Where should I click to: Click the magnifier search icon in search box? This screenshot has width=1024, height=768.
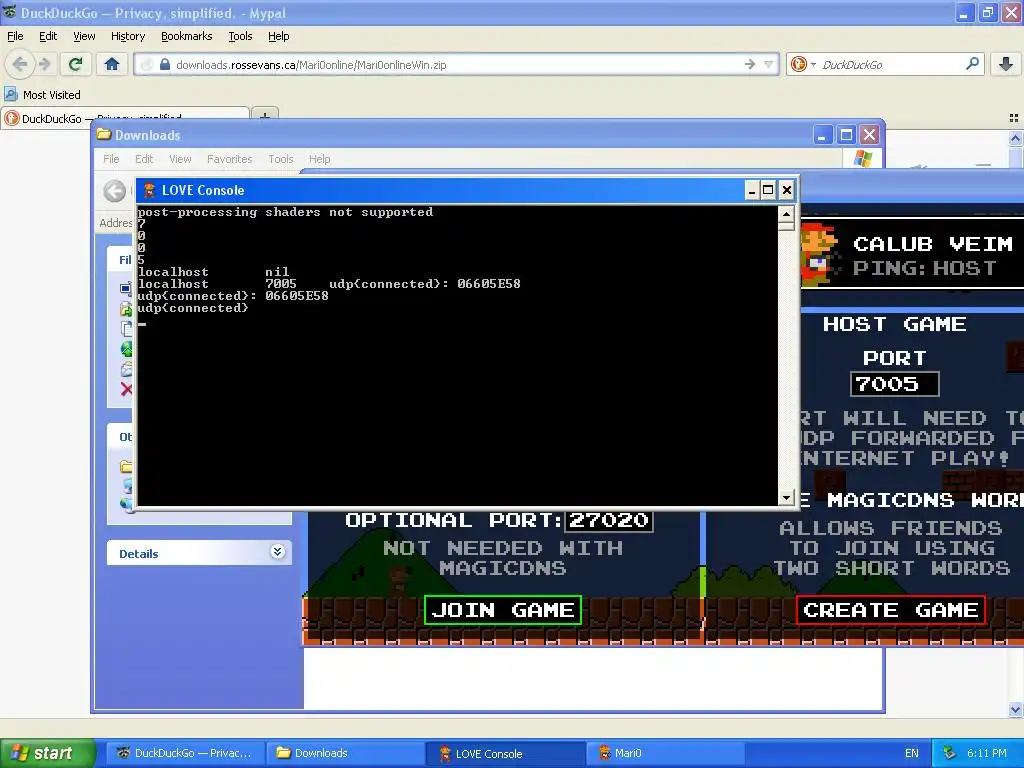(972, 64)
